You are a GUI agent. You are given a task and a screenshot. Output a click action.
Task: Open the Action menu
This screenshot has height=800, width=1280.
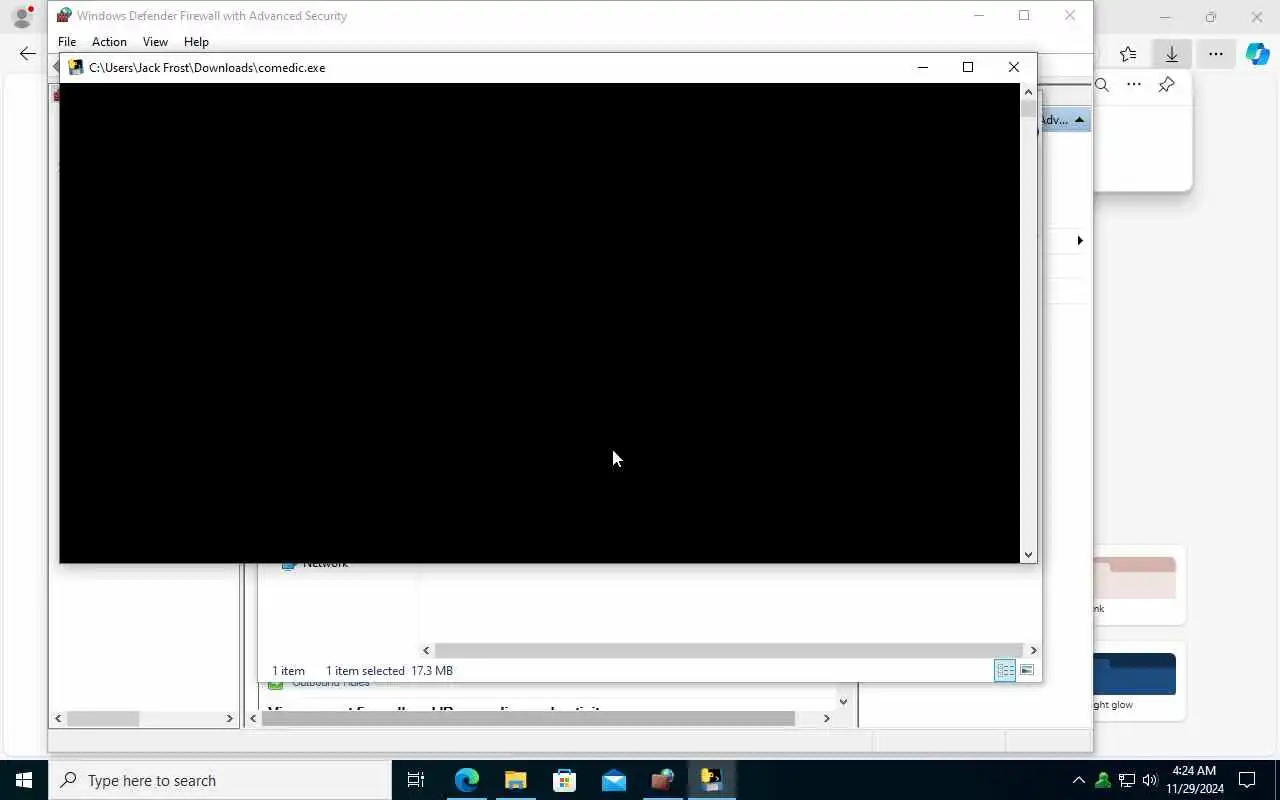coord(109,42)
